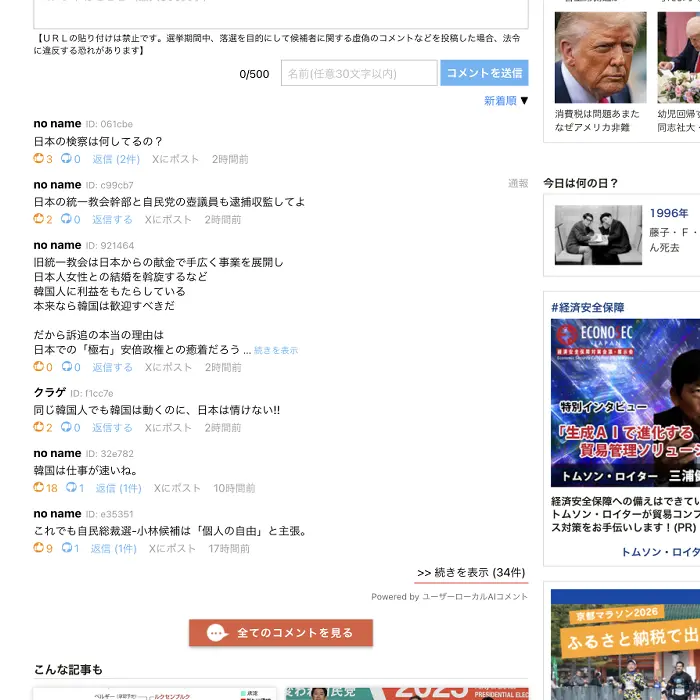The width and height of the screenshot is (700, 700).
Task: Reply to comment by ID c99cb7
Action: coord(112,220)
